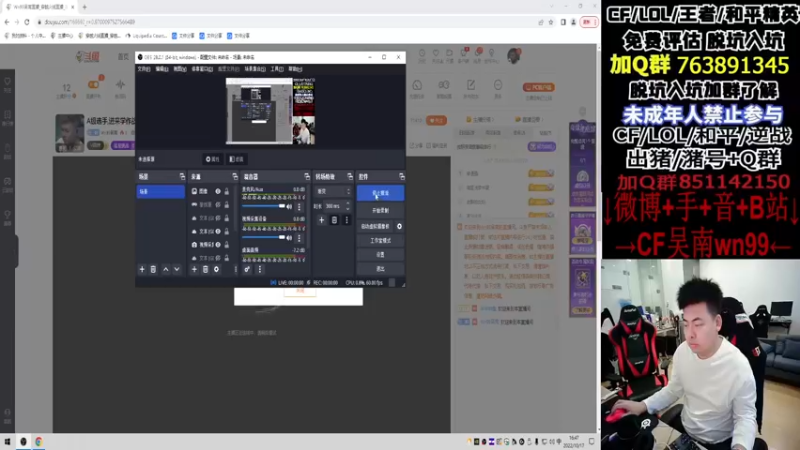
Task: Mute the video capture device audio channel
Action: click(x=289, y=238)
